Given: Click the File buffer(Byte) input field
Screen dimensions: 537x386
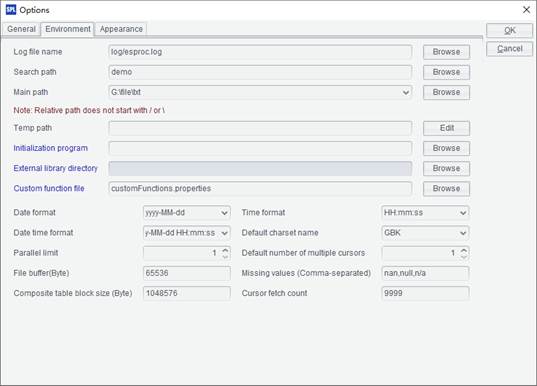Looking at the screenshot, I should (x=187, y=273).
